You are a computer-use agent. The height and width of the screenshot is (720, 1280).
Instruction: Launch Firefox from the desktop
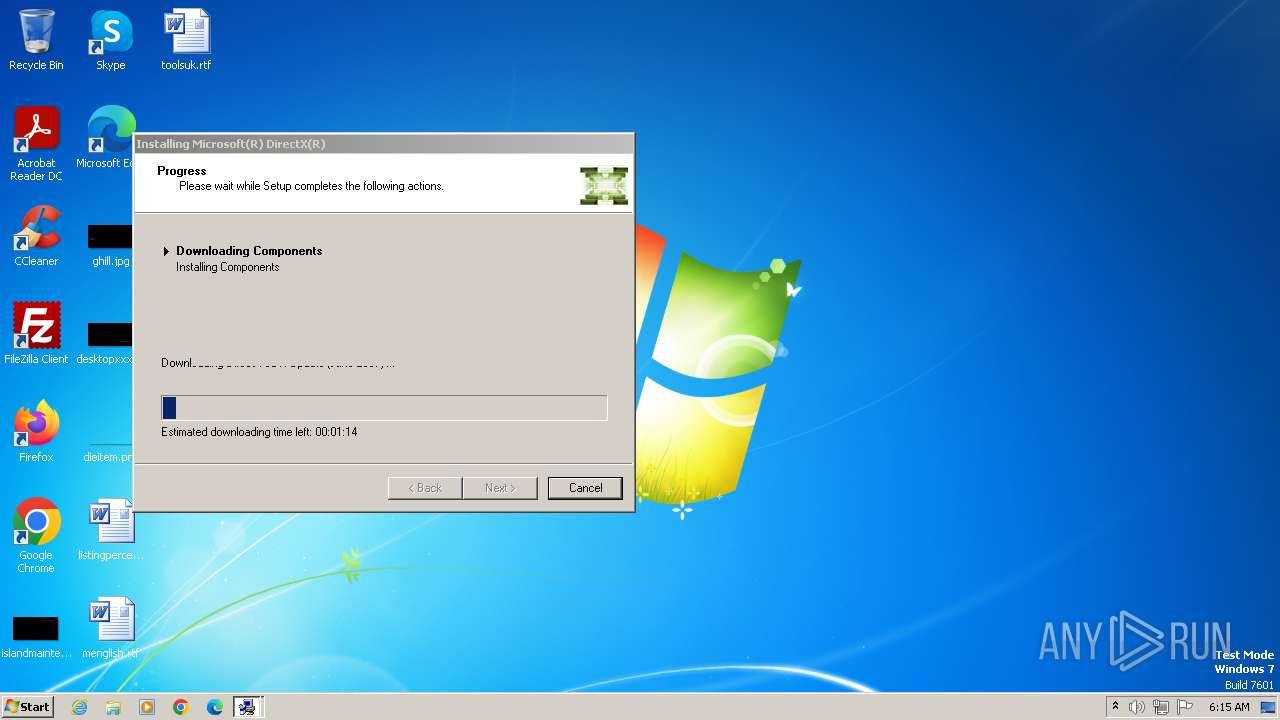coord(36,432)
